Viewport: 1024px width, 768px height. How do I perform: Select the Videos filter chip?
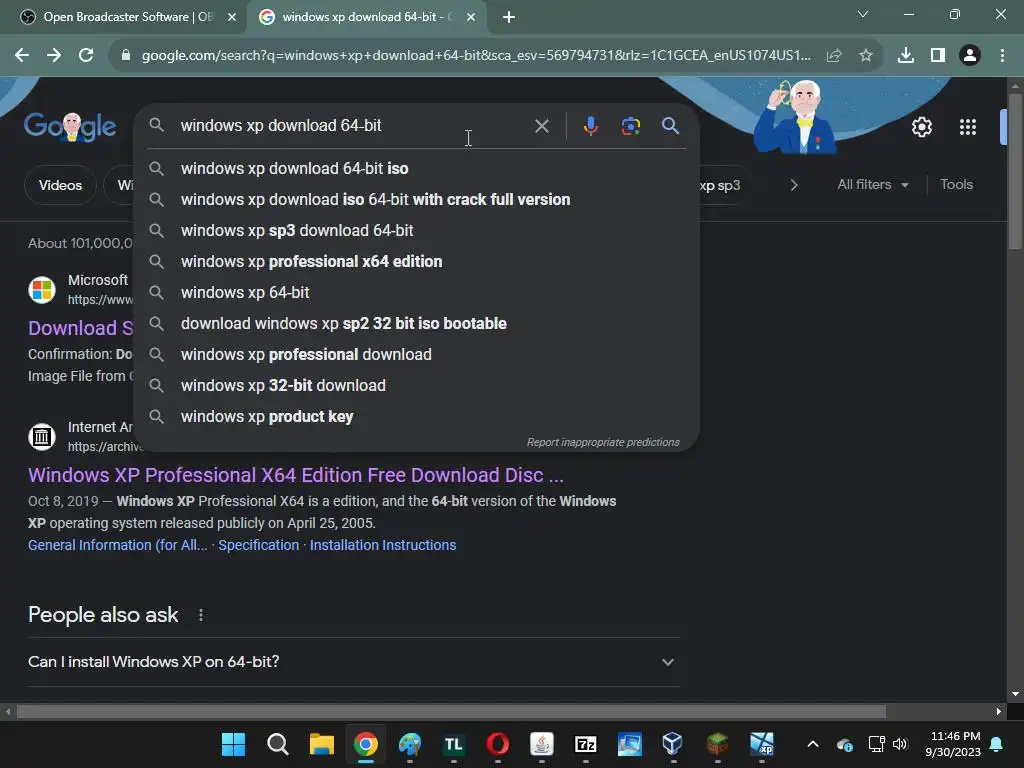[60, 185]
